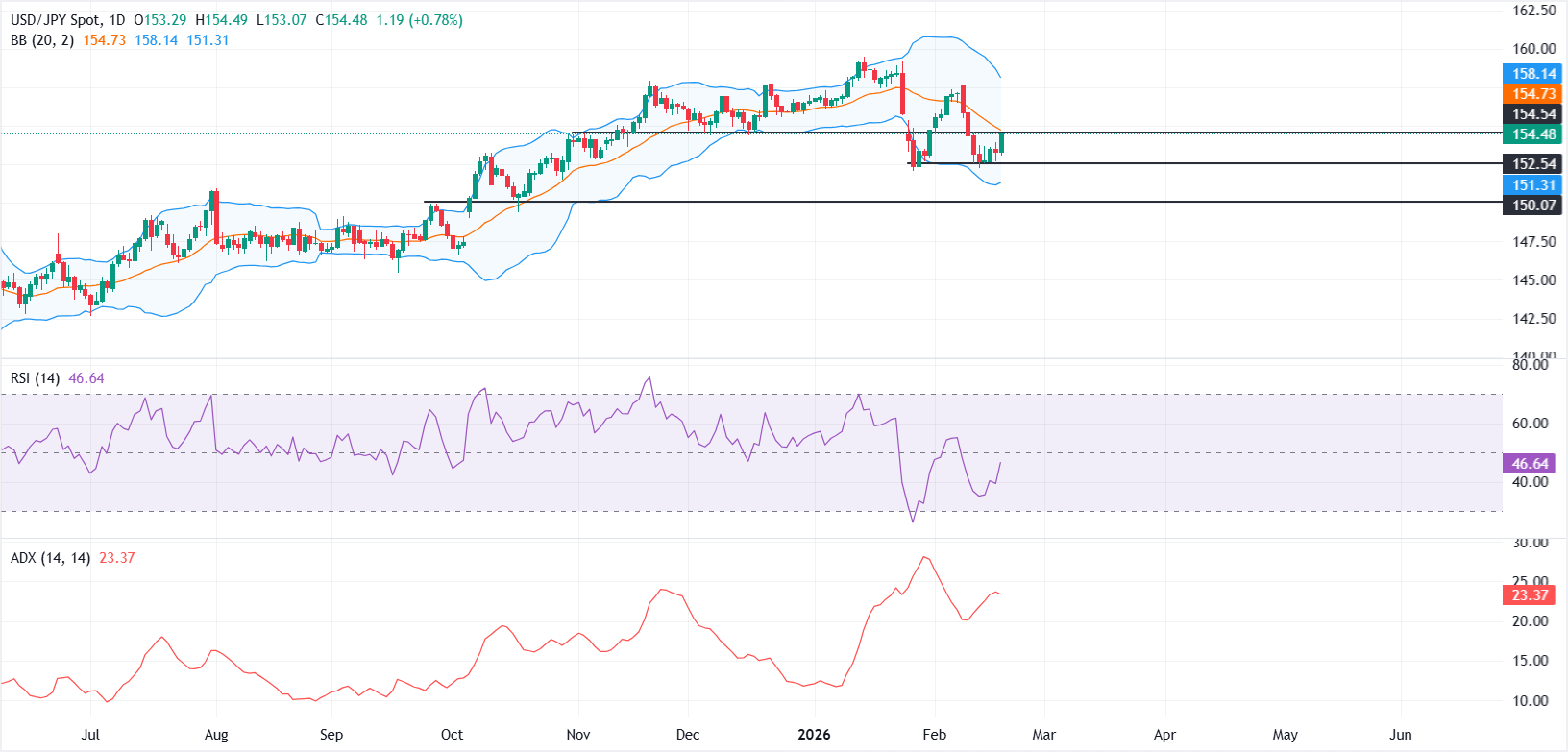Image resolution: width=1568 pixels, height=752 pixels.
Task: Click the 2026 label on time axis
Action: 814,735
